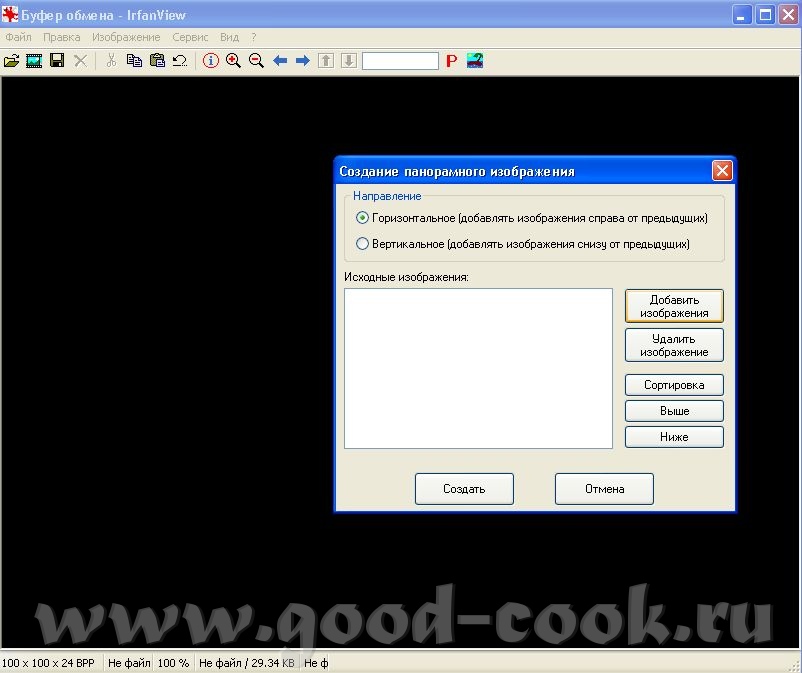Viewport: 802px width, 673px height.
Task: Click the empty Исходные изображения list box
Action: tap(478, 368)
